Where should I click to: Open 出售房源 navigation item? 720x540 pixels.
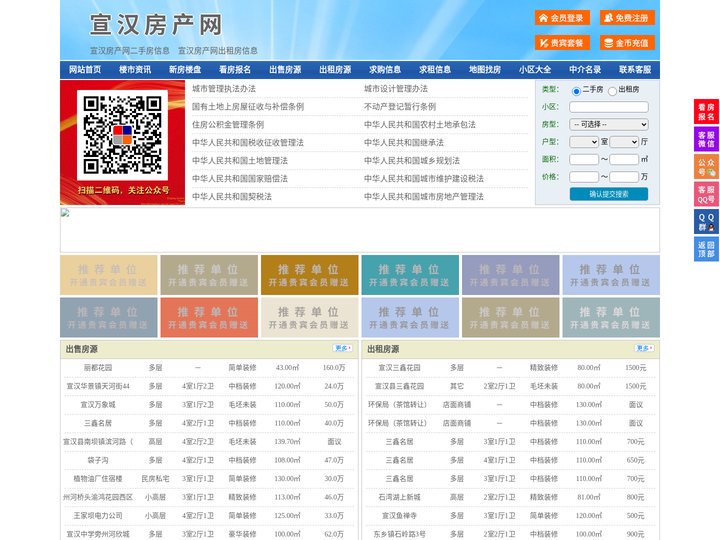[x=285, y=70]
